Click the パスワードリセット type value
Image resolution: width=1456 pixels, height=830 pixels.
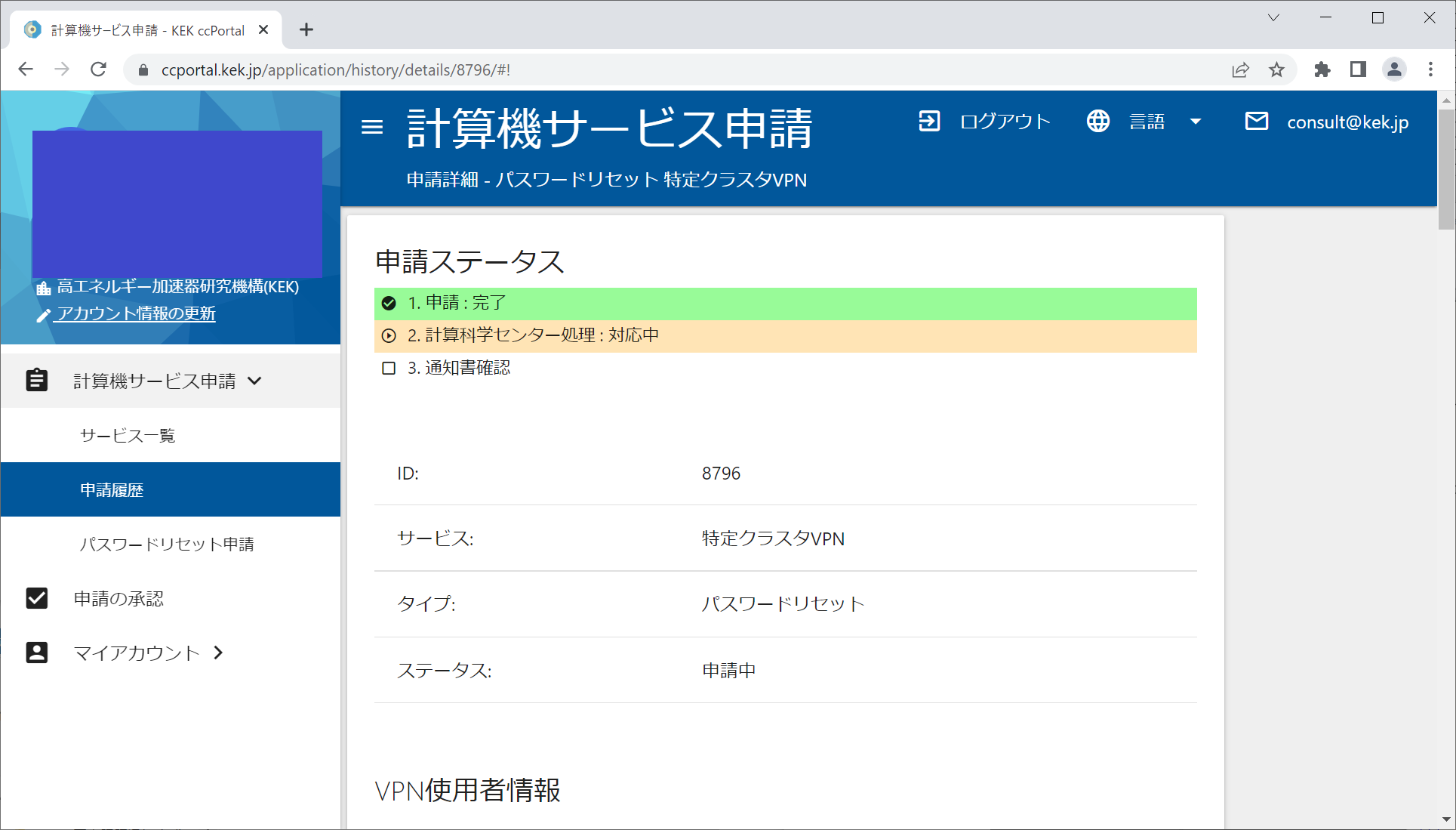(783, 604)
